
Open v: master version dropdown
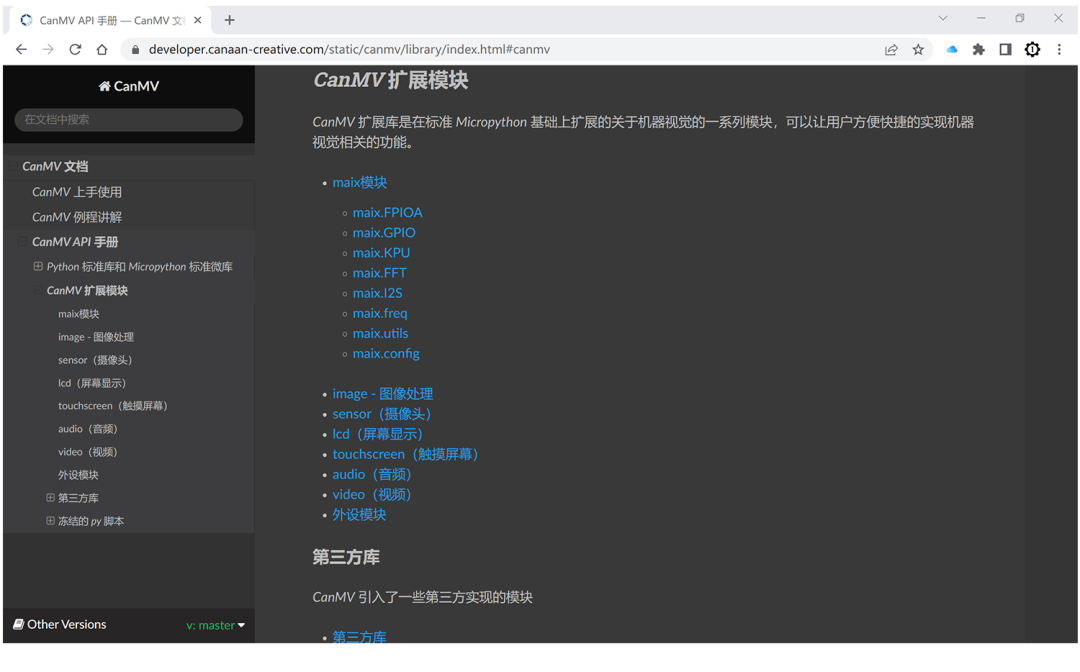tap(216, 625)
